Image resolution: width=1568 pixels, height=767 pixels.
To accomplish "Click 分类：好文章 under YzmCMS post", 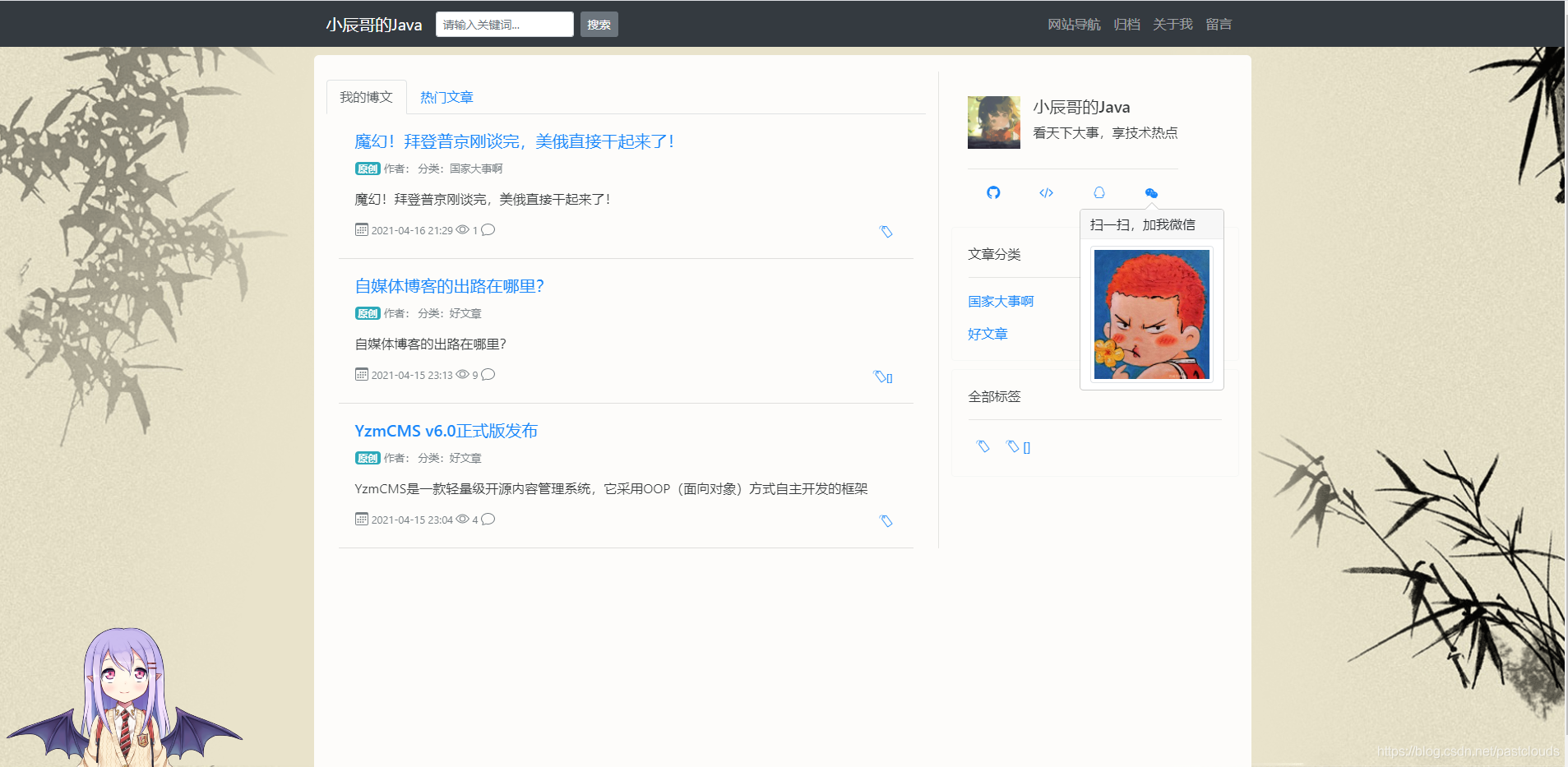I will [x=450, y=458].
